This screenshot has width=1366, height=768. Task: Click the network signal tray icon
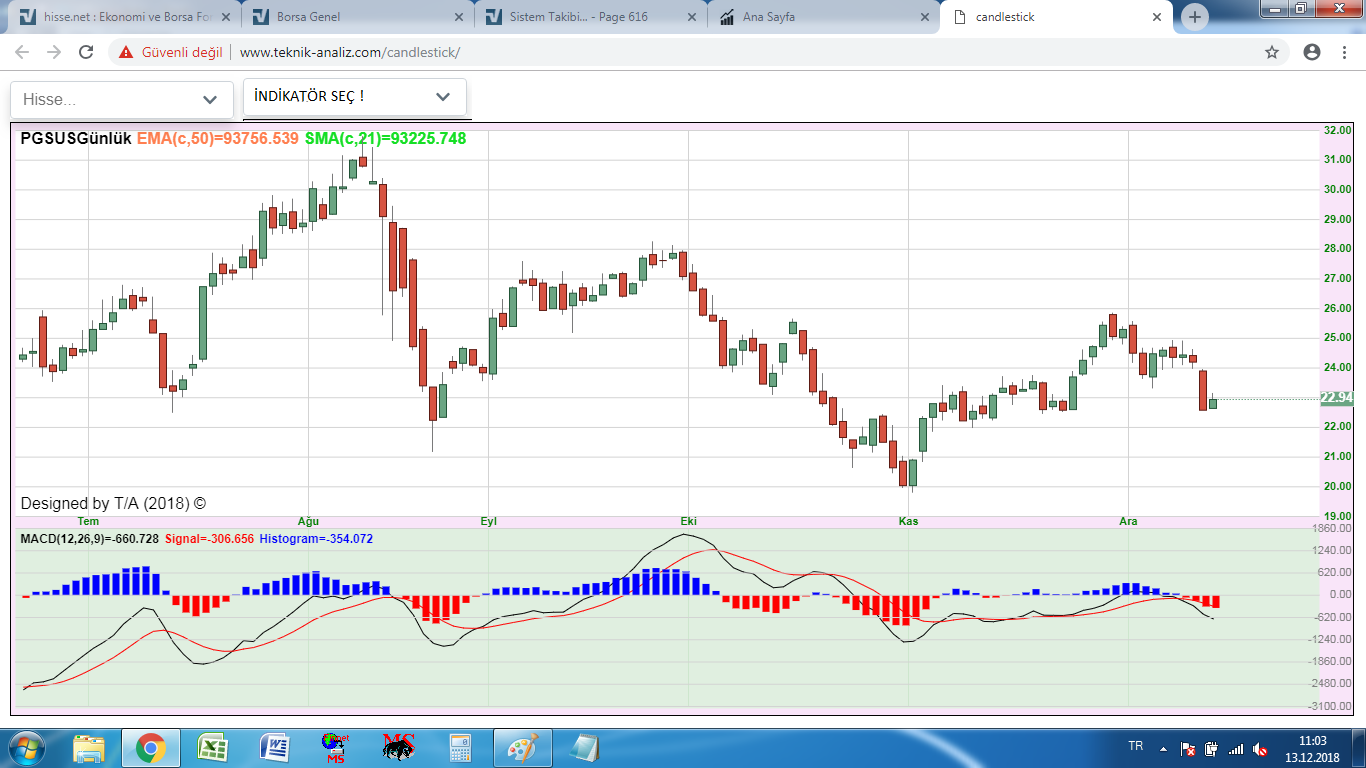1236,748
